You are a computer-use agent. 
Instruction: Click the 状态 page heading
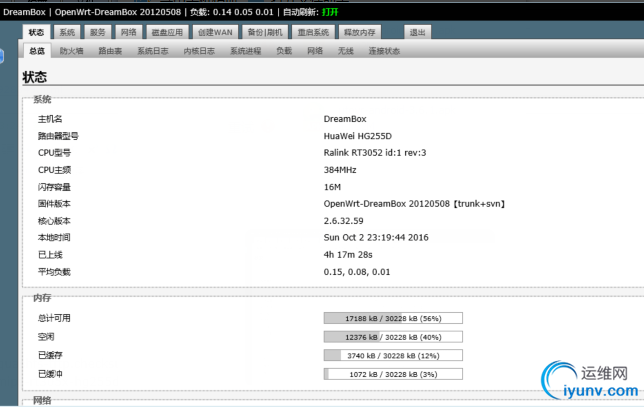point(35,77)
